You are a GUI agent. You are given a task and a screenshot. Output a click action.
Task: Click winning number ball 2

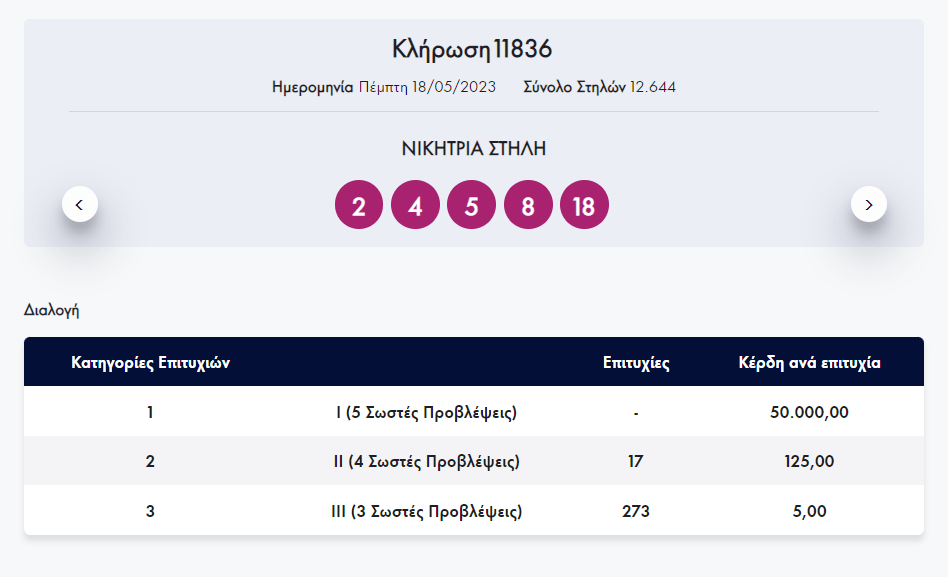point(359,206)
